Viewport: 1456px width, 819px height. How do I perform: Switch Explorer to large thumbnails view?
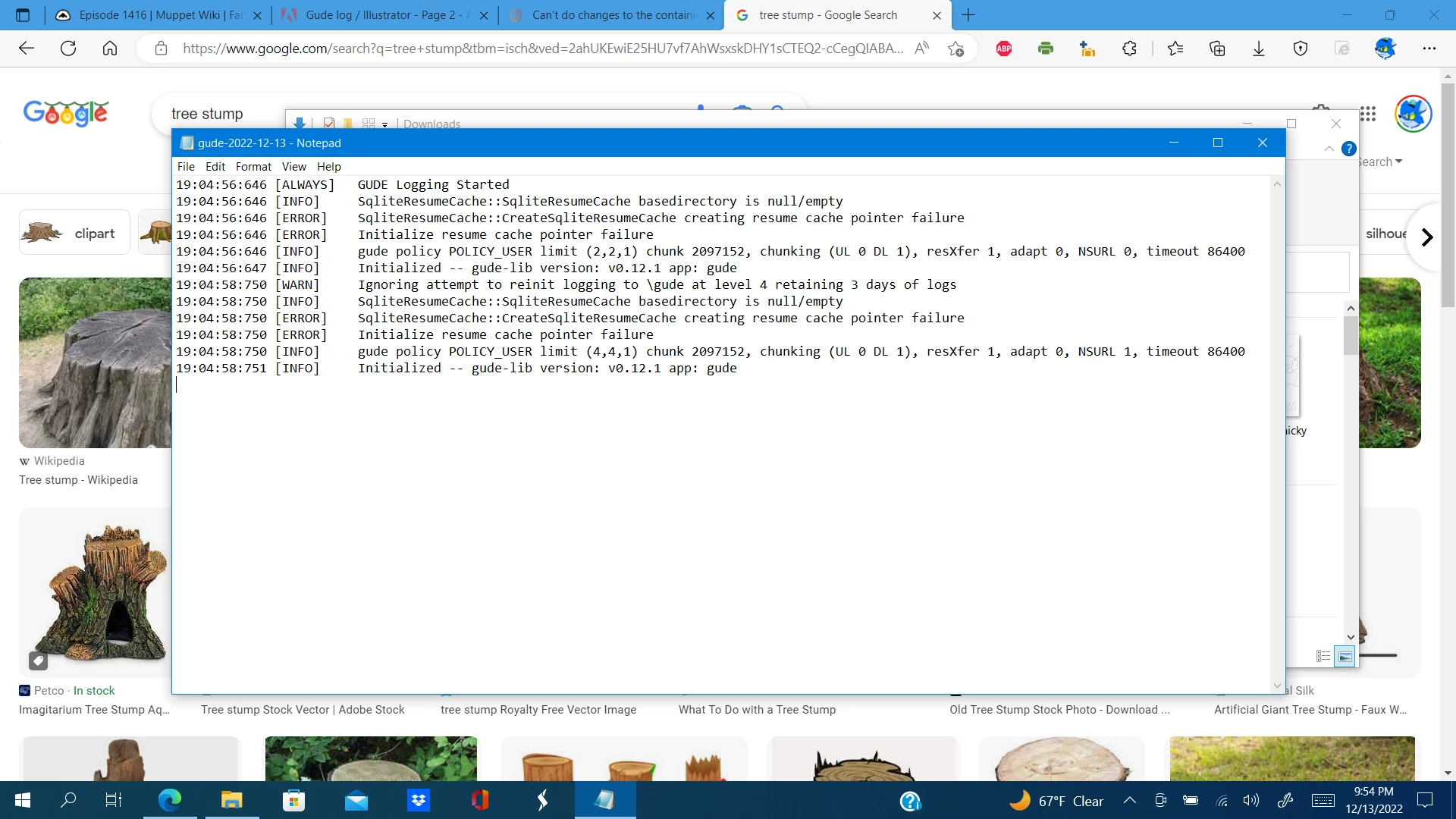point(1345,657)
